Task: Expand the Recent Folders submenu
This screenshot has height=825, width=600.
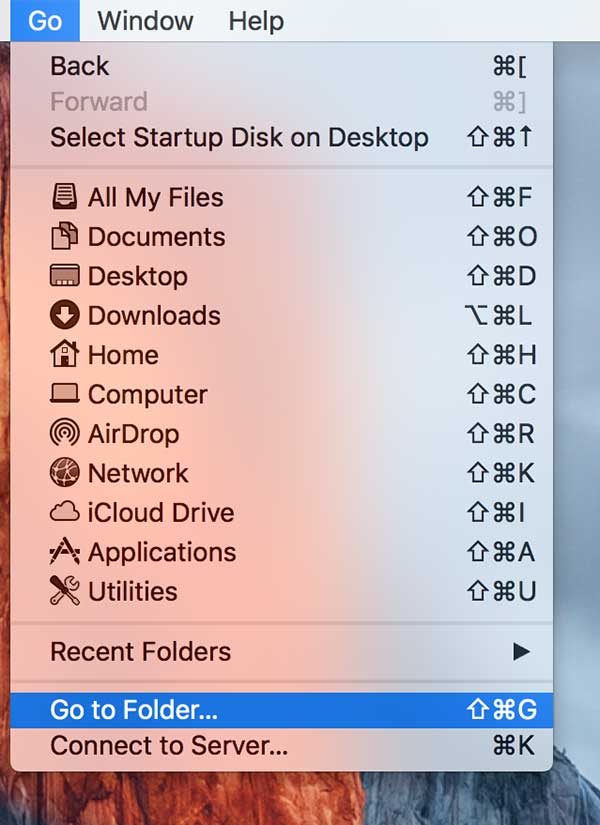Action: click(x=140, y=652)
